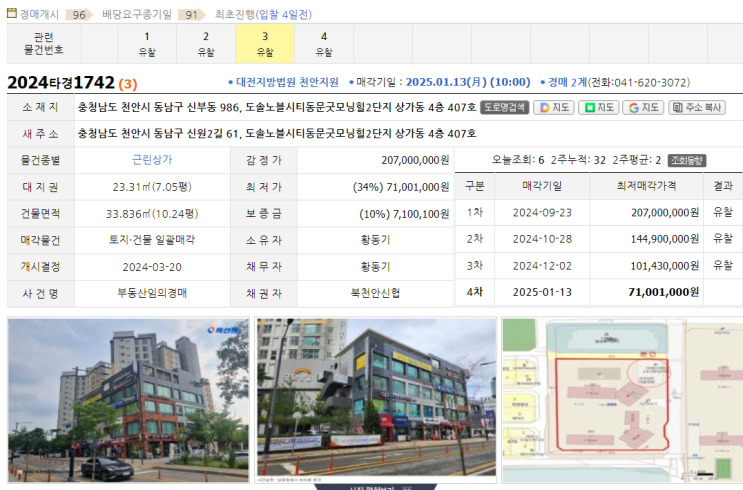Click 개시결정 date 2024-03-20

click(x=152, y=267)
